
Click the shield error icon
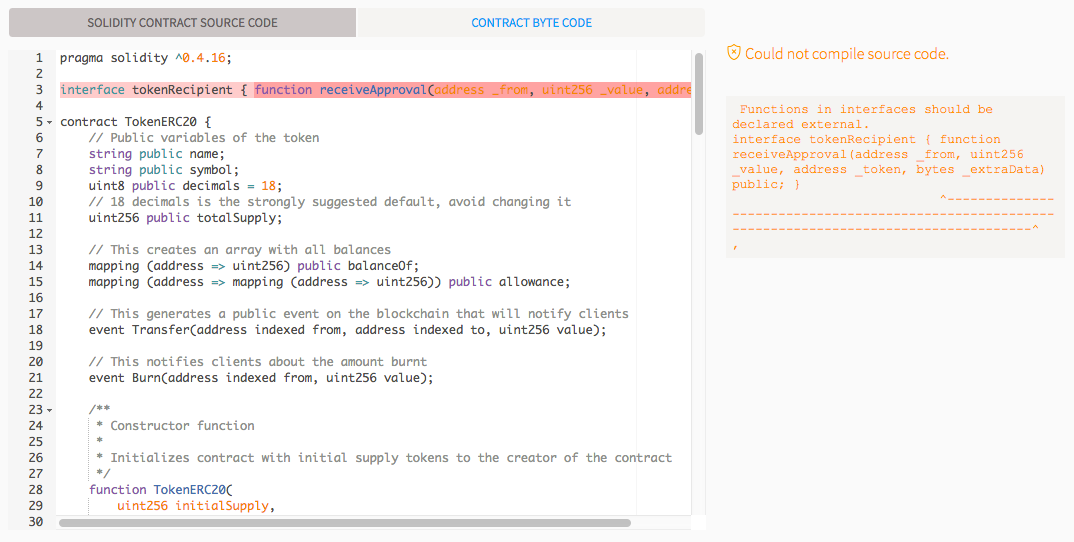[x=734, y=53]
